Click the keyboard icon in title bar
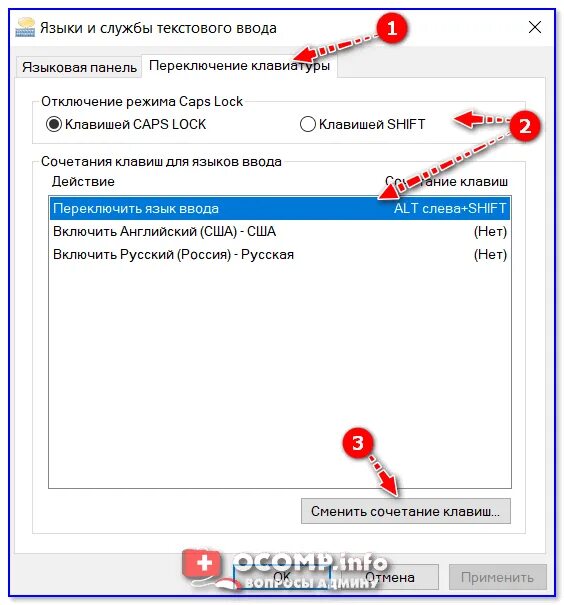 pyautogui.click(x=25, y=27)
